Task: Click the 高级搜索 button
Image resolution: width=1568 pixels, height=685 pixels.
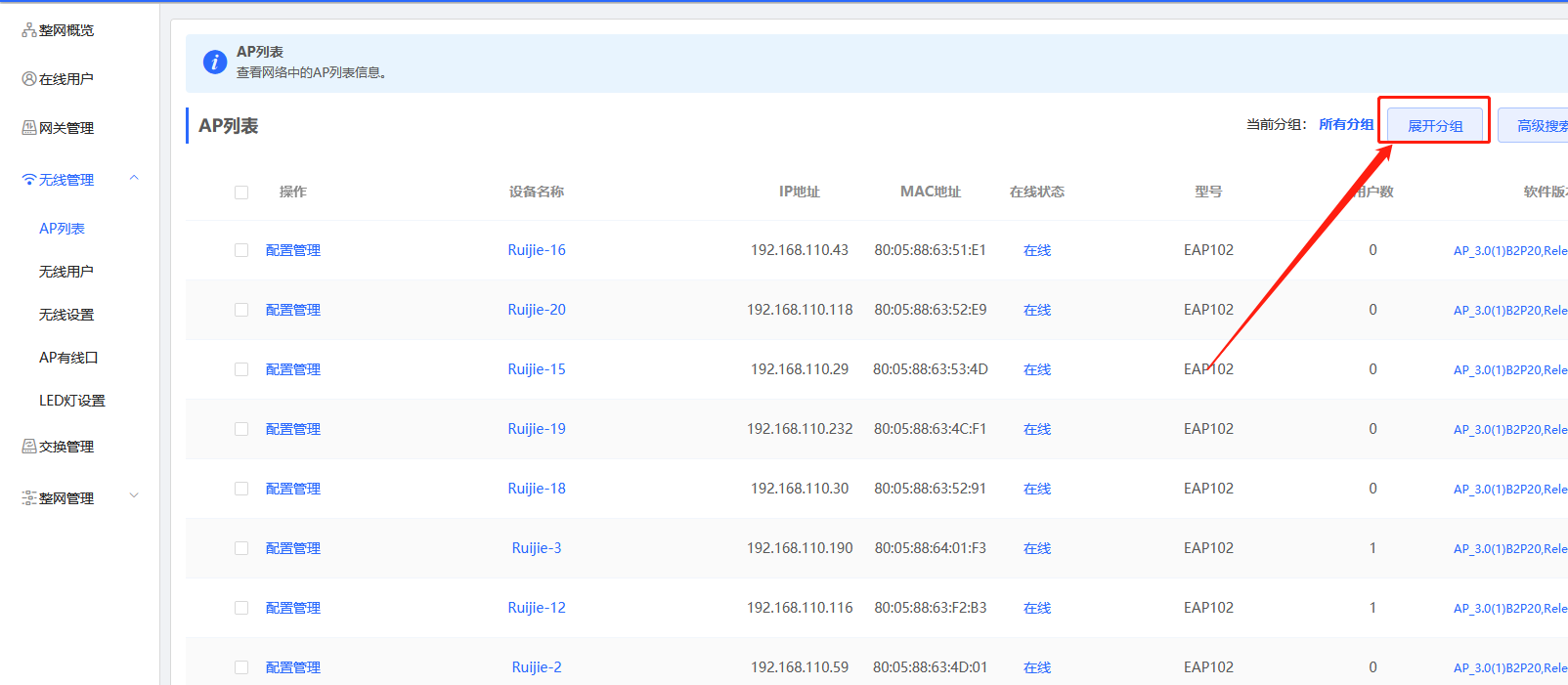Action: pos(1535,125)
